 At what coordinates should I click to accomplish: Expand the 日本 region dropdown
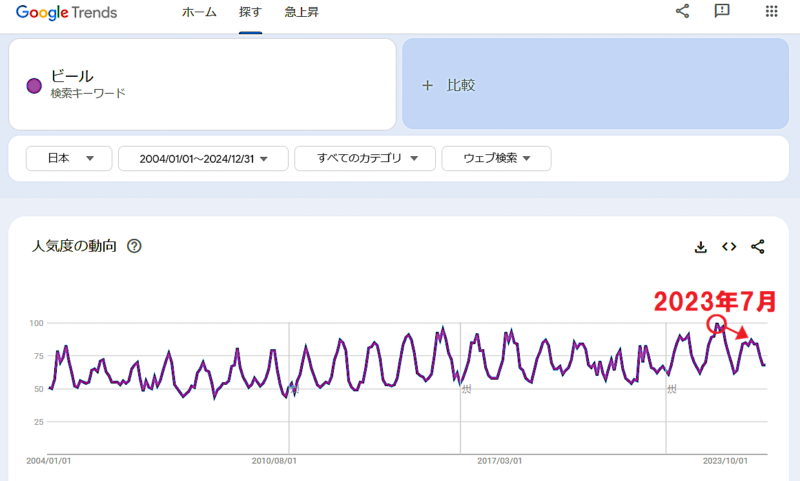[66, 158]
